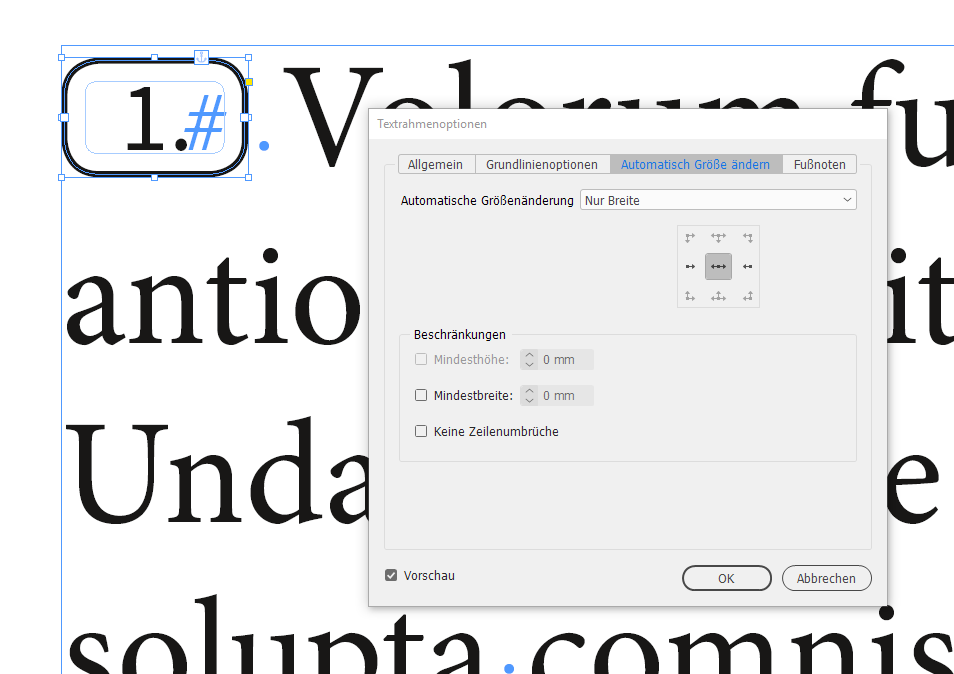Click the top-left corner handle of frame

[x=61, y=58]
